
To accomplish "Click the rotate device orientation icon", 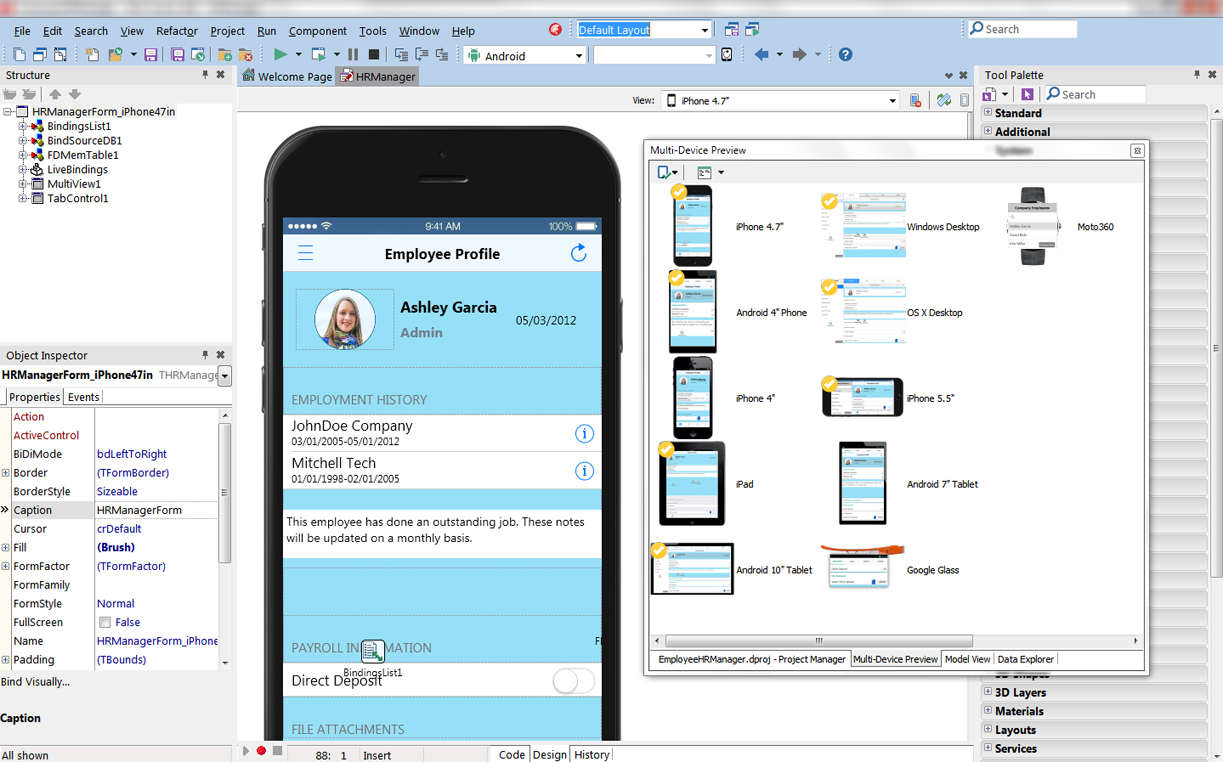I will (943, 100).
